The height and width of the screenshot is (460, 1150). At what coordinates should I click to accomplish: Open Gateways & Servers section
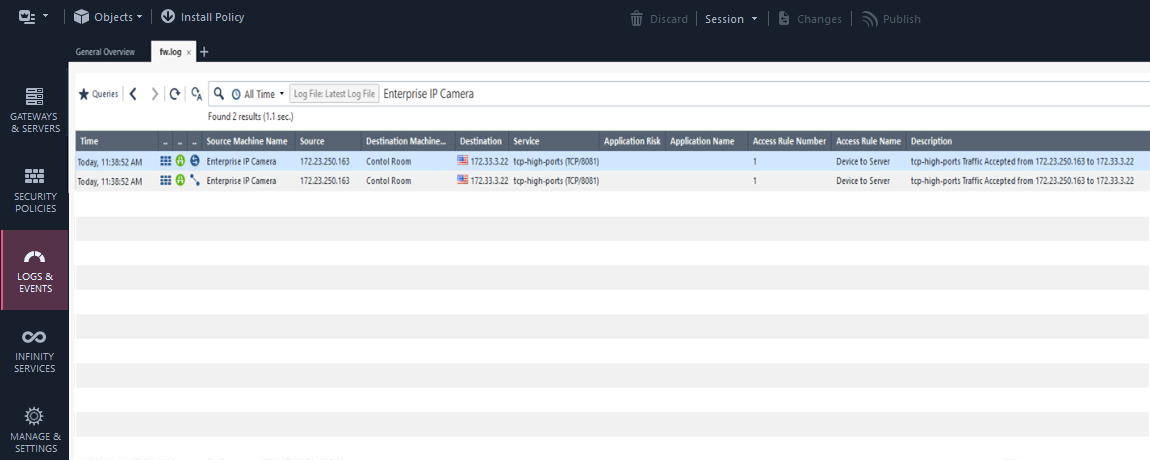coord(34,111)
